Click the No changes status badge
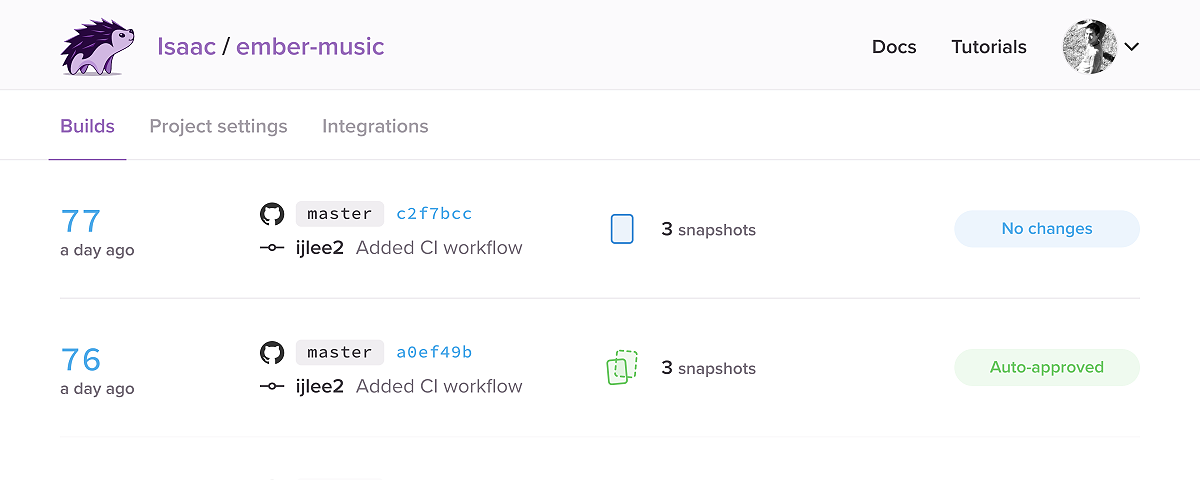This screenshot has height=480, width=1200. tap(1047, 229)
